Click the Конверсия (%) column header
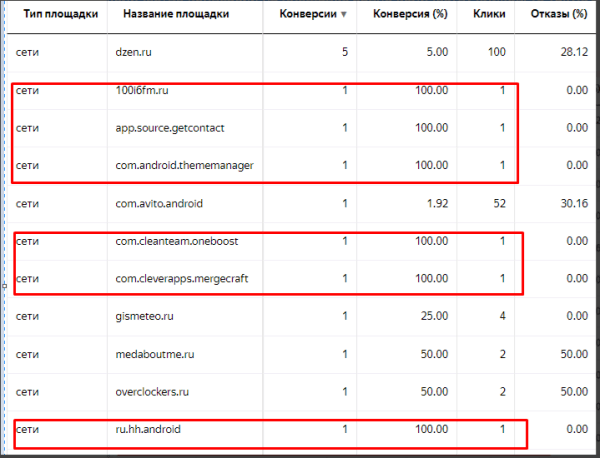 410,14
